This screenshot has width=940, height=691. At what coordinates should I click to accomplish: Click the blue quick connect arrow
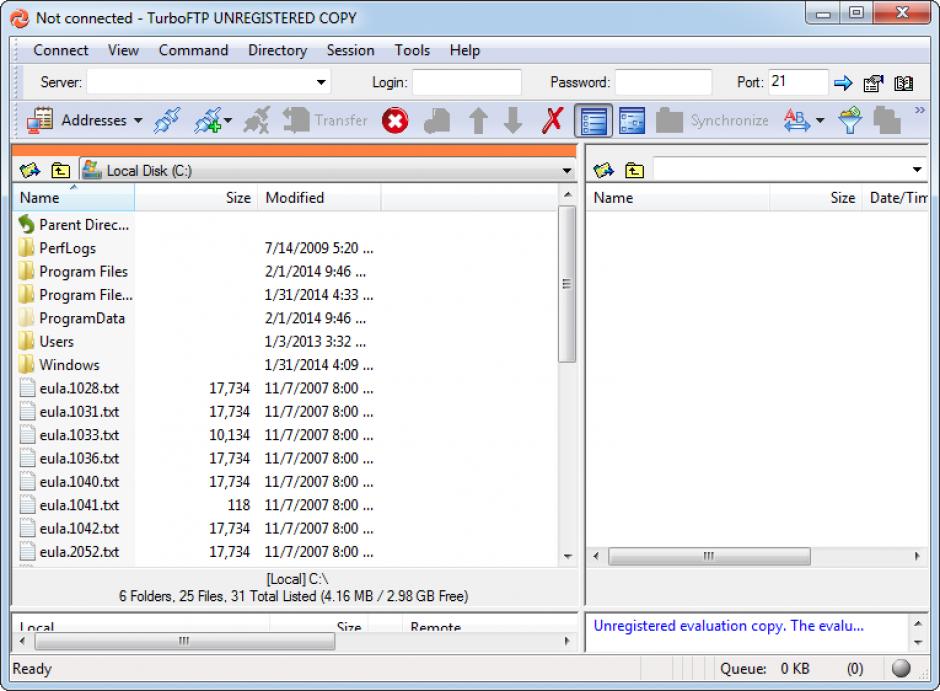click(843, 83)
